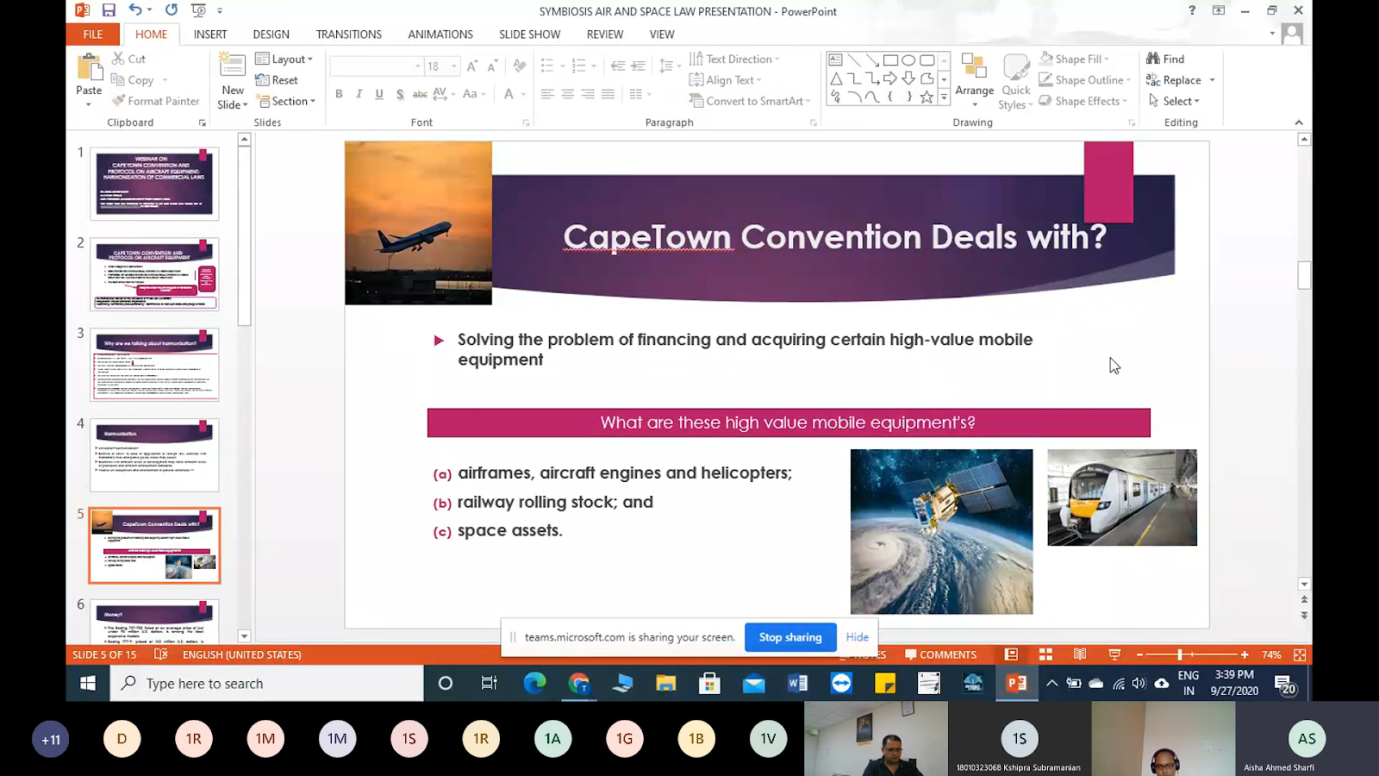The image size is (1379, 776).
Task: Toggle Bold formatting
Action: coord(339,94)
